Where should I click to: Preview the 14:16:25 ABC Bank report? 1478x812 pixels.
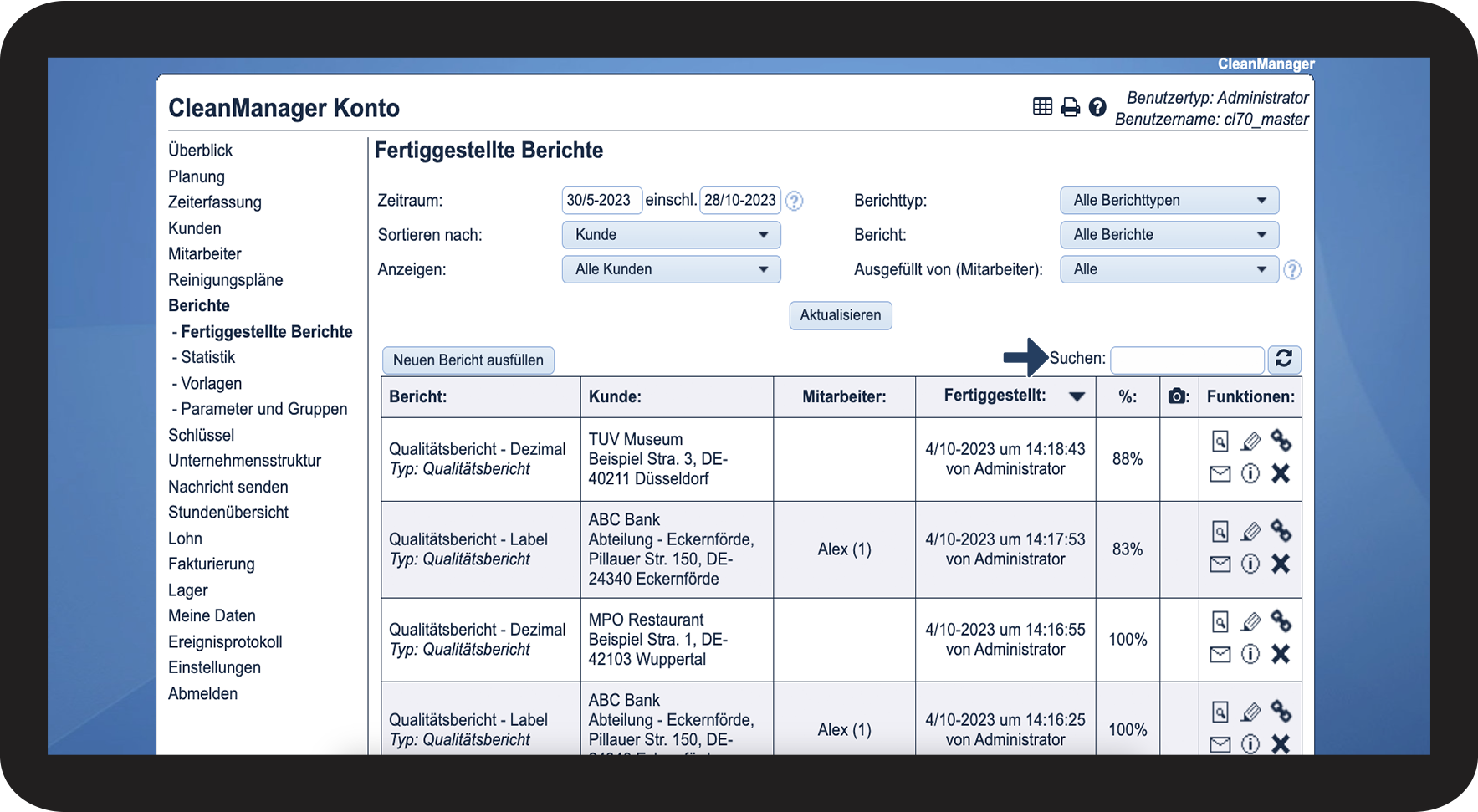(1220, 712)
